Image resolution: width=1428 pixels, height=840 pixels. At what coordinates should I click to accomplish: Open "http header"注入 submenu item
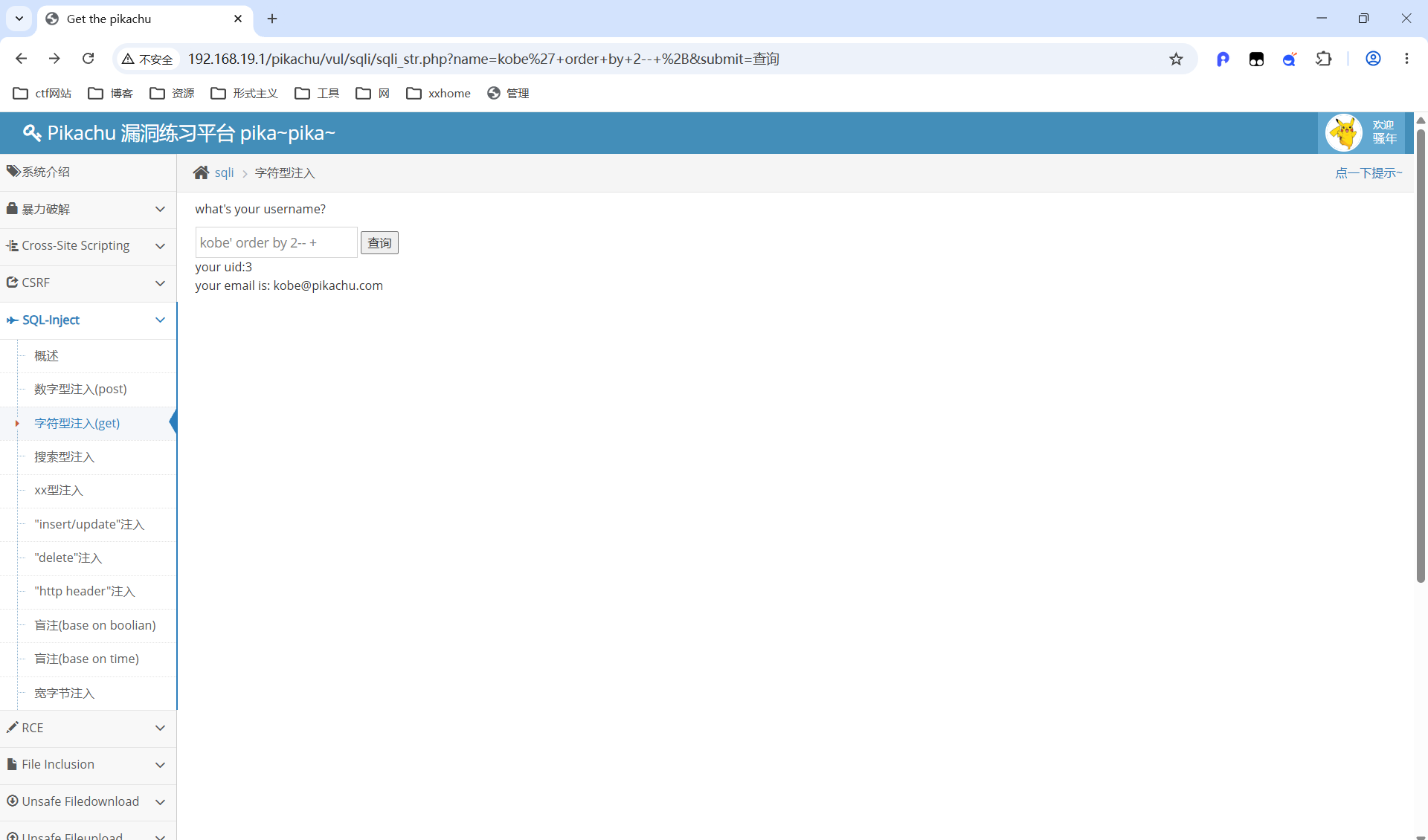tap(84, 591)
